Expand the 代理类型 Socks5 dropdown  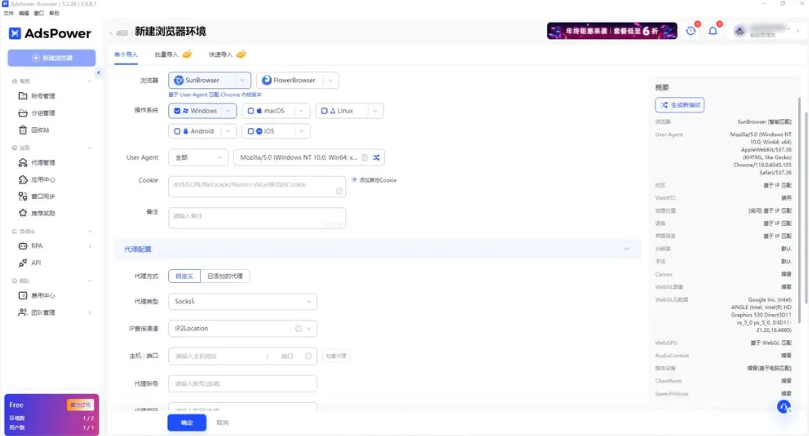[x=242, y=301]
